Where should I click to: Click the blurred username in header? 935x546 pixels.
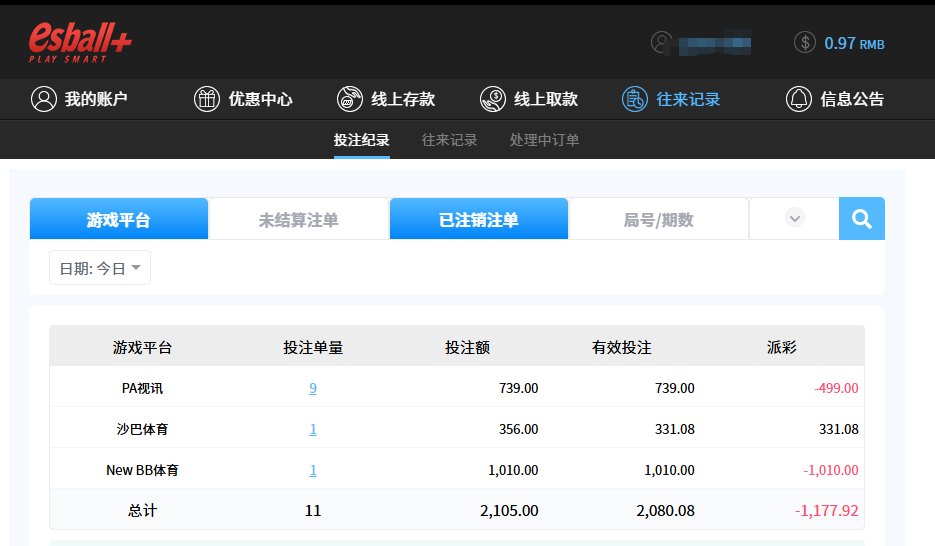(x=714, y=43)
